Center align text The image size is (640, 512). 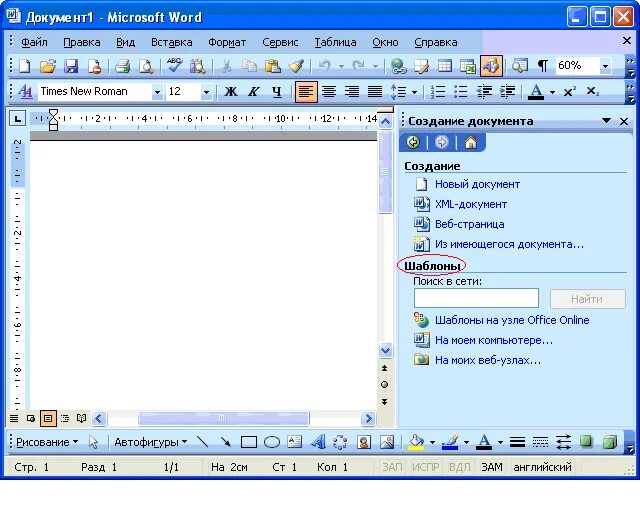click(x=329, y=91)
